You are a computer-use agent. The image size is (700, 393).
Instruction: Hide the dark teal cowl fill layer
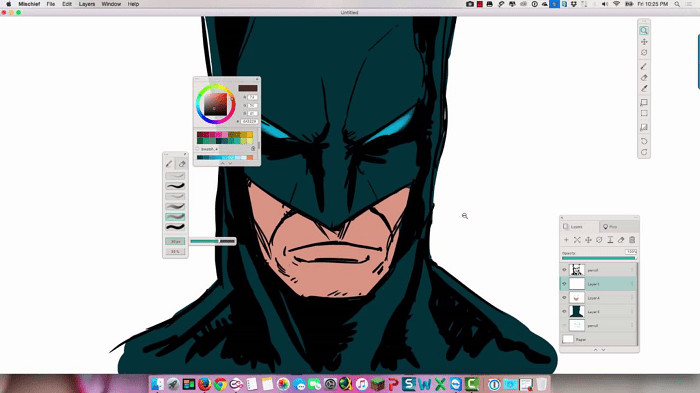tap(564, 312)
